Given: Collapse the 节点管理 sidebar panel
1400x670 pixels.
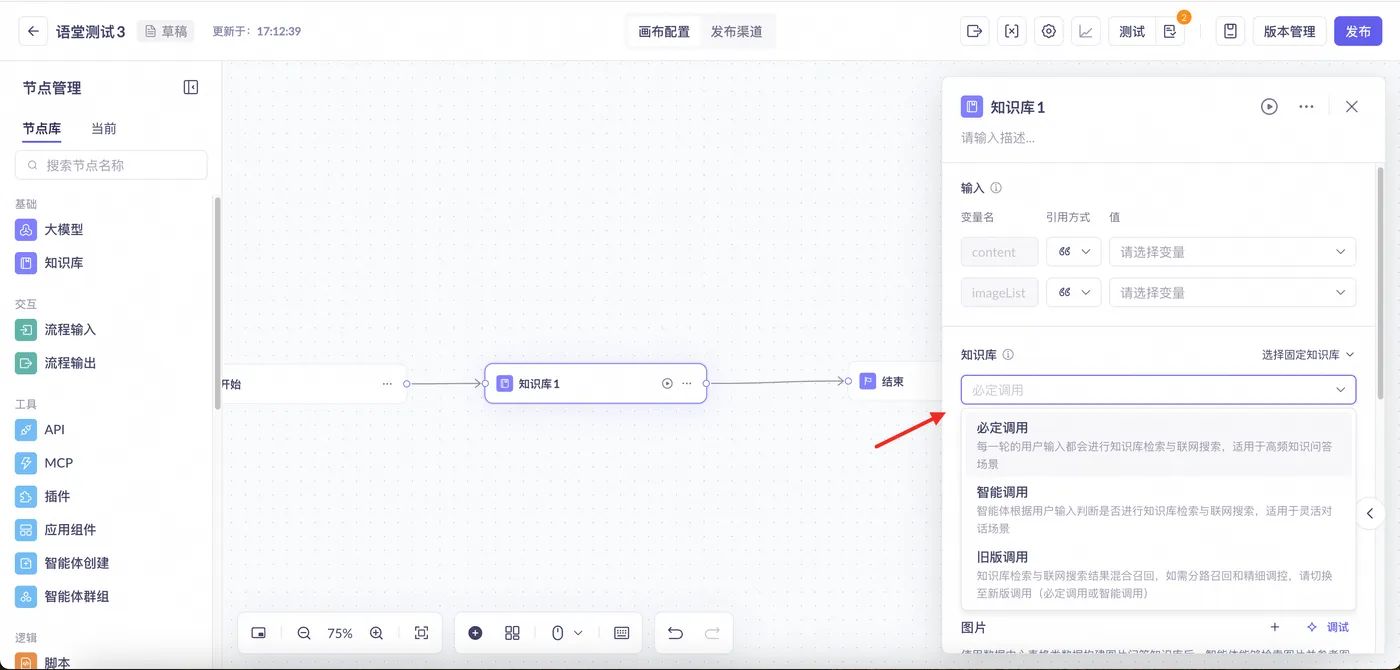Looking at the screenshot, I should [191, 87].
